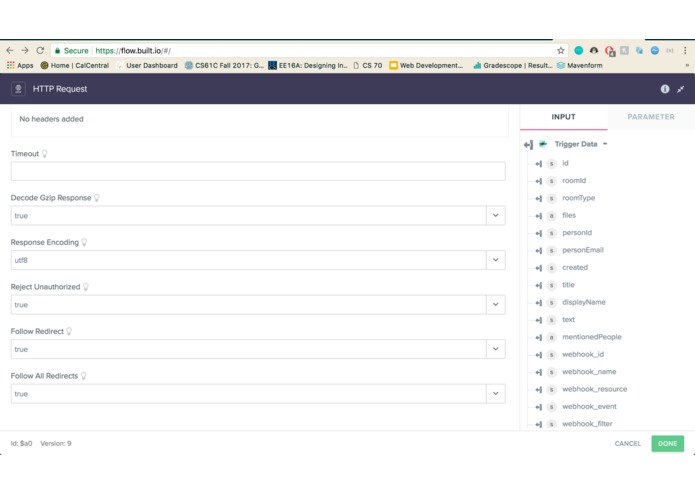Click the 'No headers added' text
The image size is (695, 494).
[x=51, y=119]
